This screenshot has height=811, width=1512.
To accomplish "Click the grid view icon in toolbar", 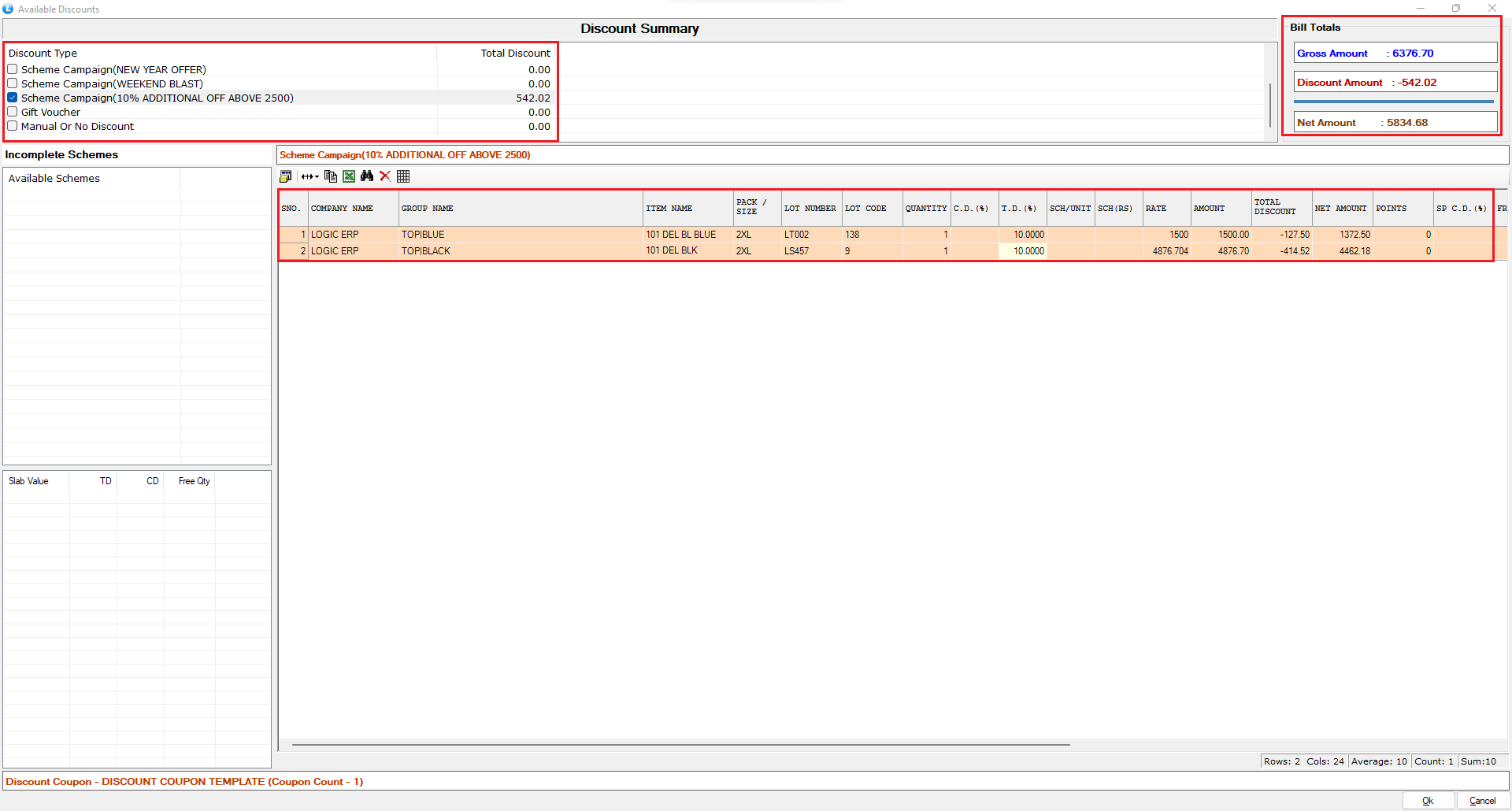I will coord(403,176).
